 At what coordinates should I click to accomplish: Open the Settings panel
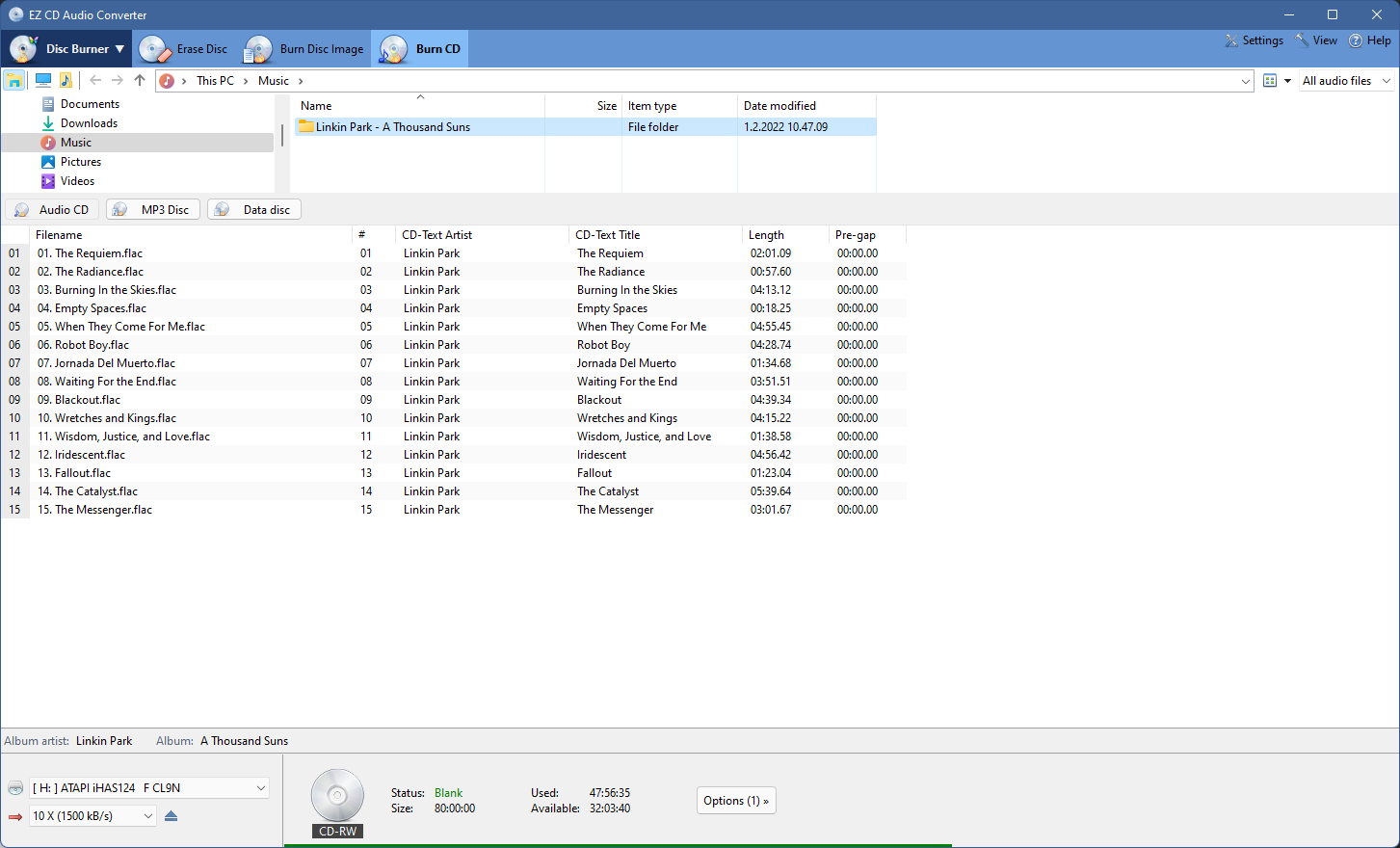point(1254,40)
